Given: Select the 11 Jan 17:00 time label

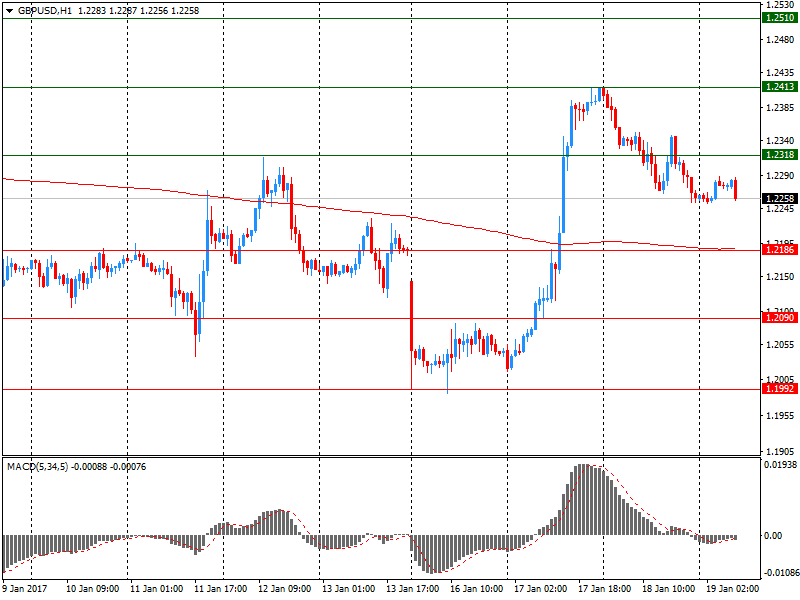Looking at the screenshot, I should pyautogui.click(x=220, y=589).
